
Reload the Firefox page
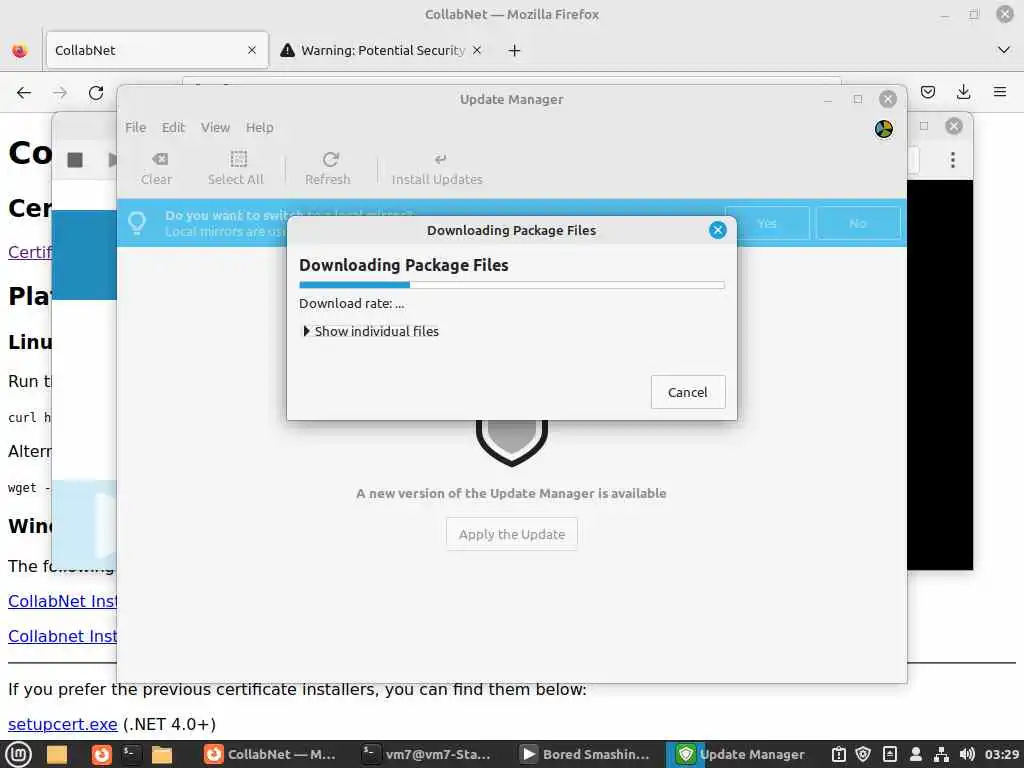[96, 93]
